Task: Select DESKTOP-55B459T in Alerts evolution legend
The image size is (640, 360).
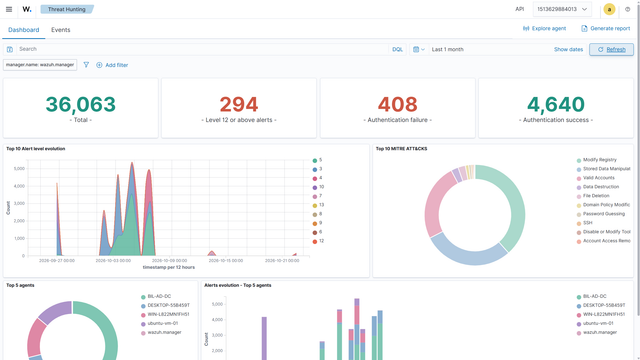Action: 601,305
